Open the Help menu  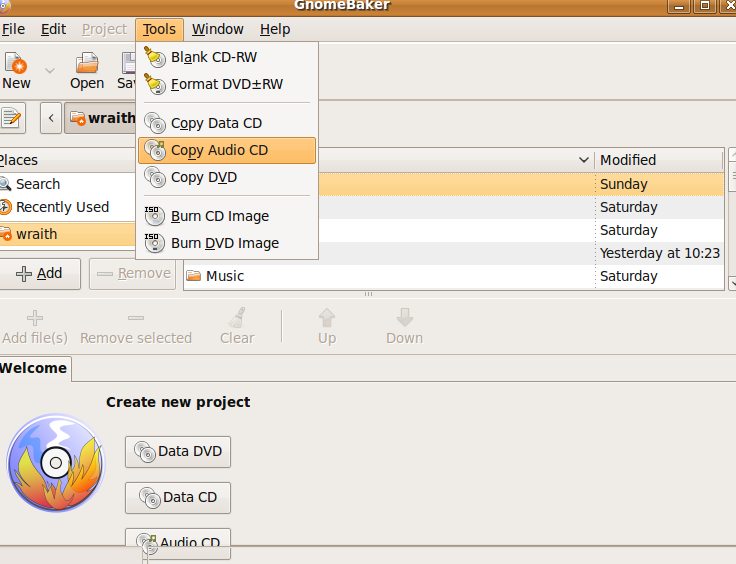click(x=275, y=29)
